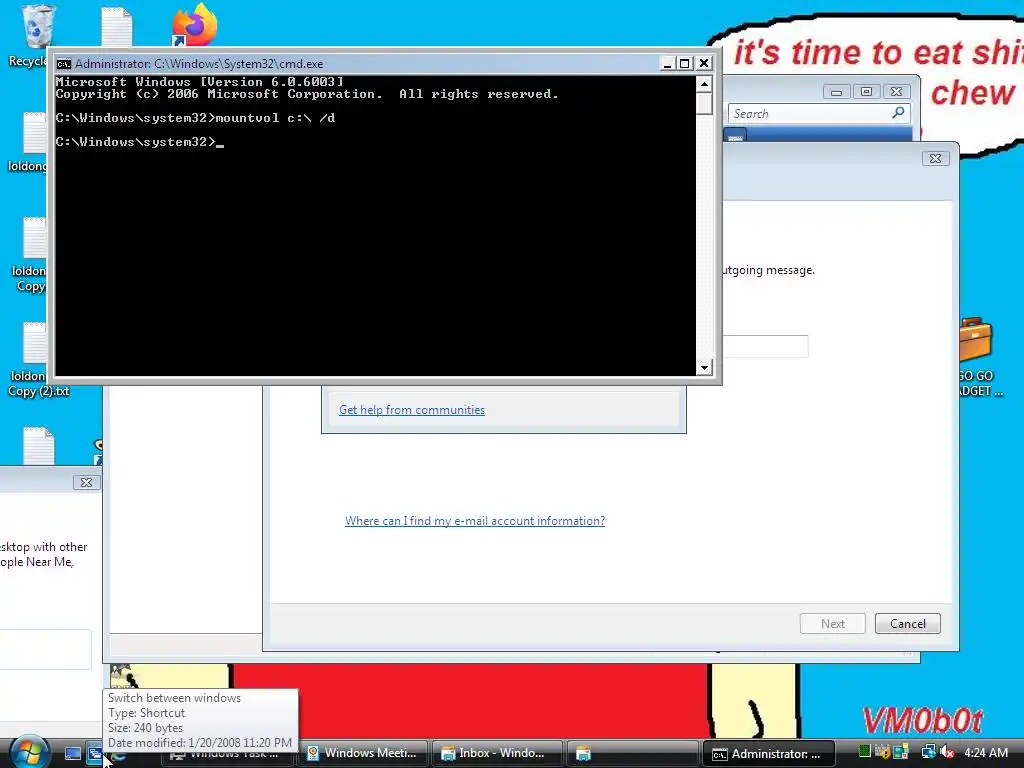
Task: Click the Windows Start orb
Action: click(x=29, y=752)
